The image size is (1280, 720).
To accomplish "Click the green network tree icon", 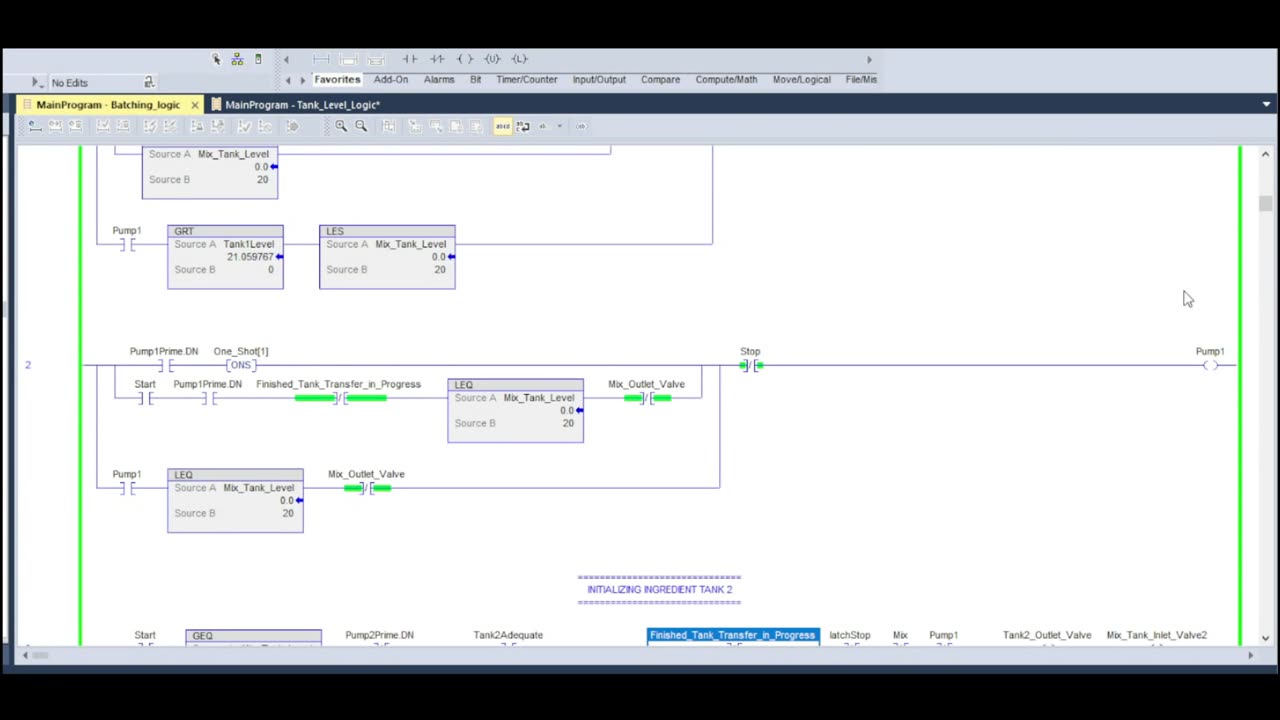I will pos(237,59).
